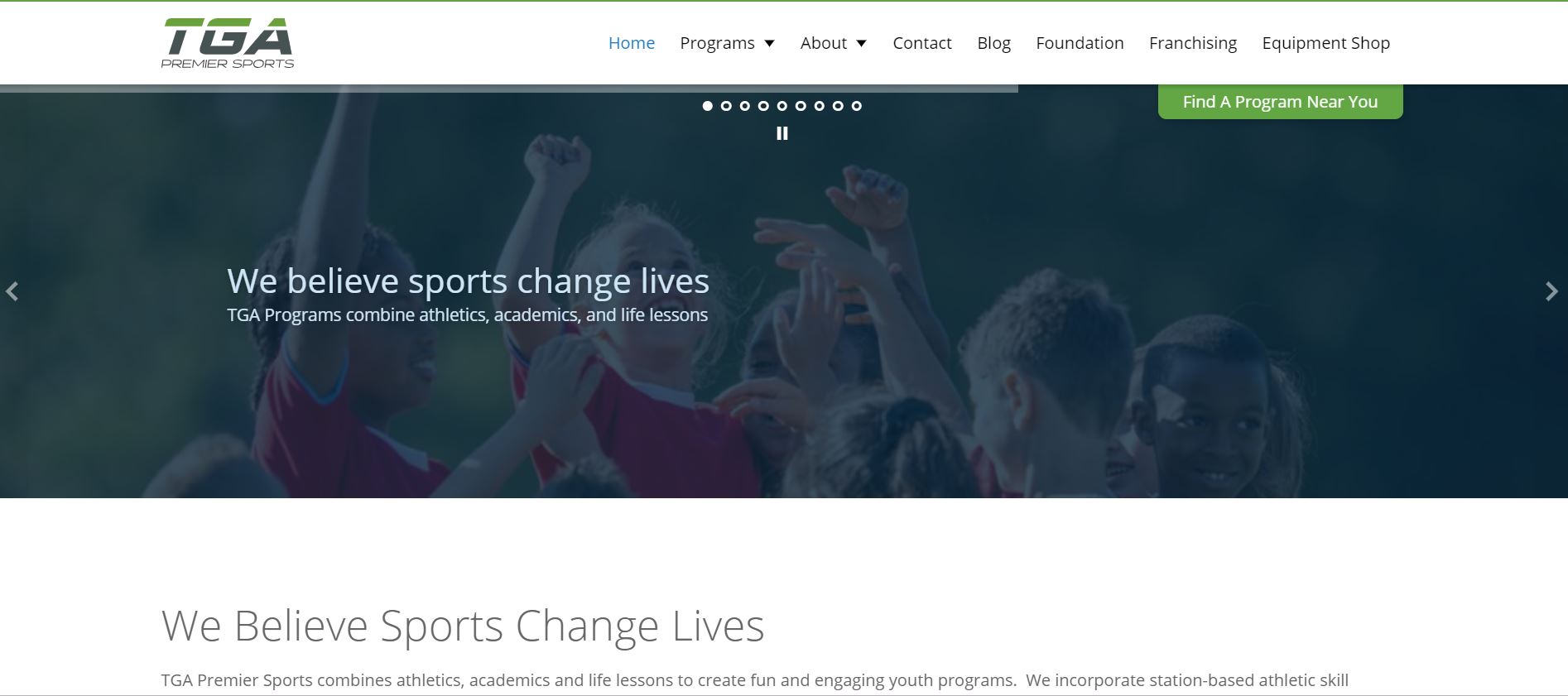Open the Programs menu item
Image resolution: width=1568 pixels, height=696 pixels.
point(717,43)
